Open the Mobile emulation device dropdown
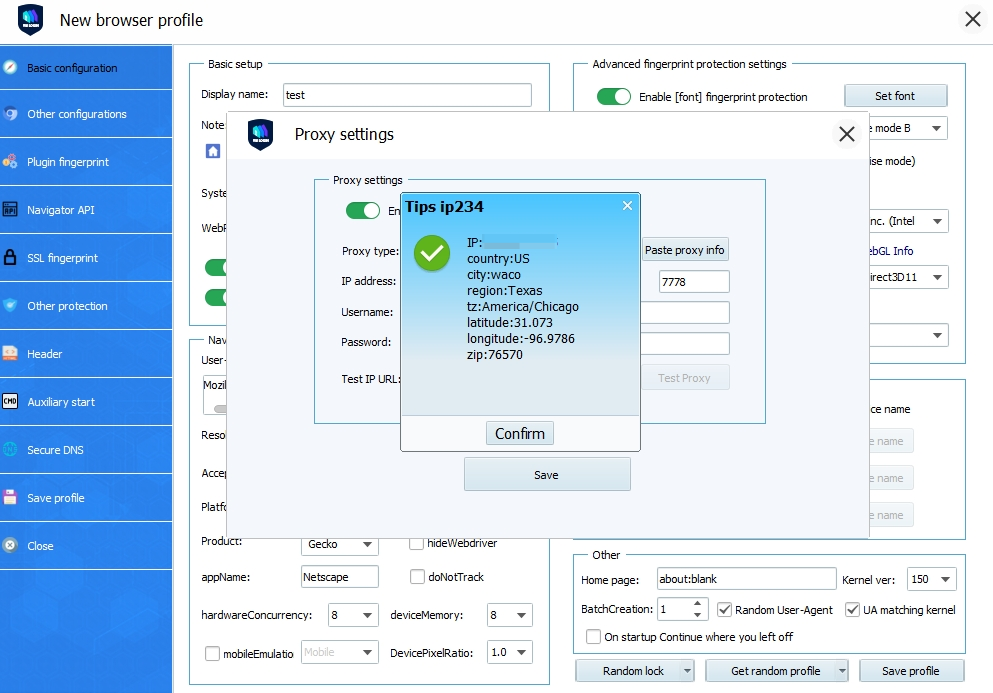Viewport: 993px width, 693px height. (339, 652)
